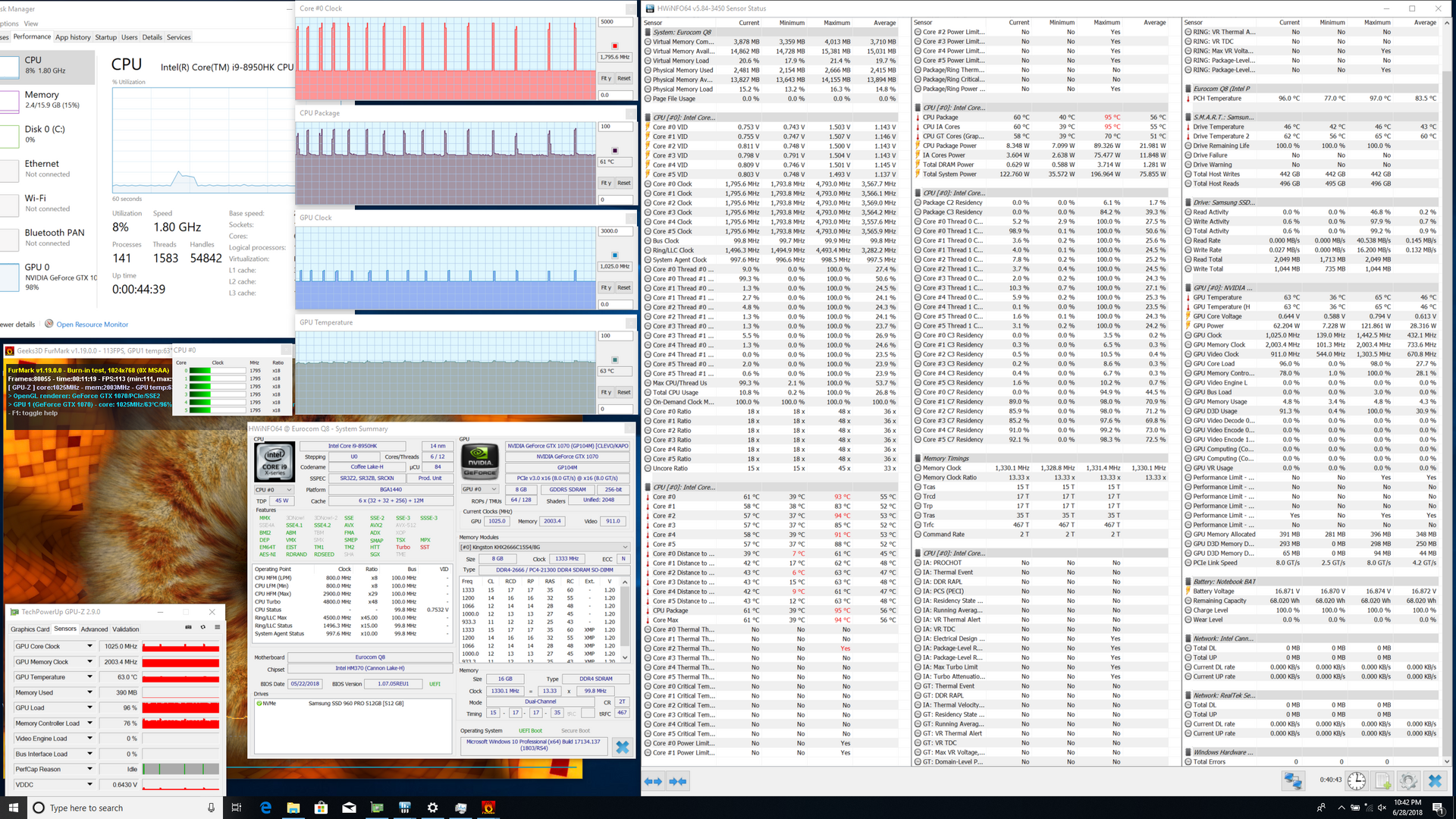This screenshot has height=819, width=1456.
Task: Open Action Center notifications icon
Action: [1437, 808]
